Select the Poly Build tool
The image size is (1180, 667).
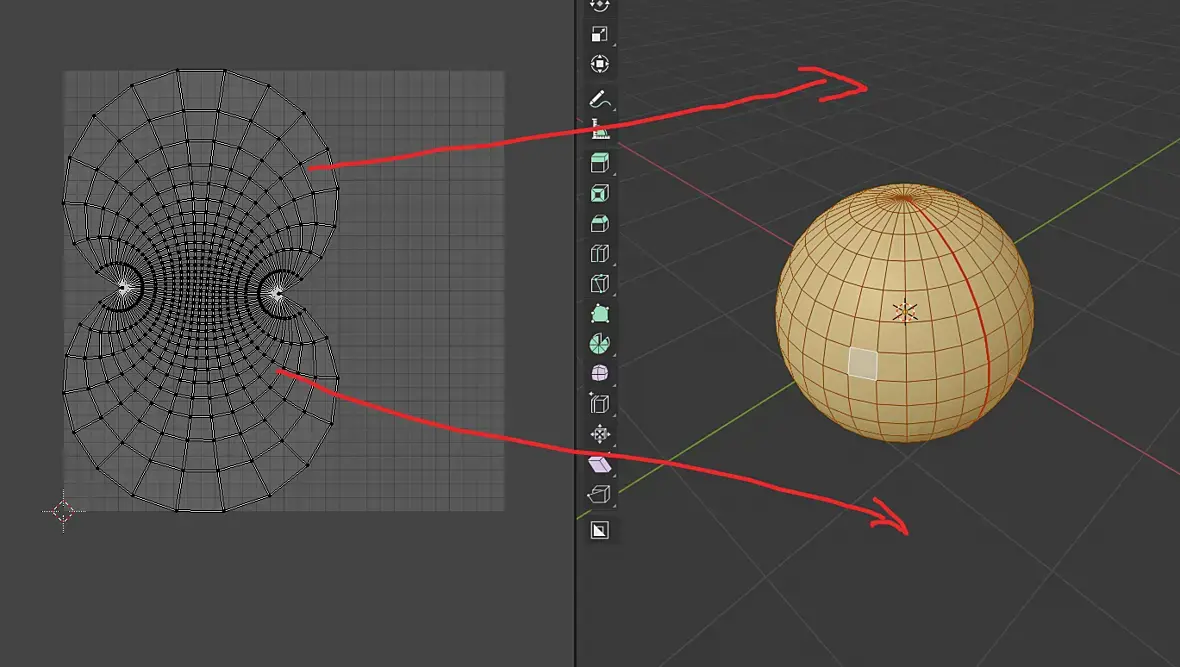[599, 314]
